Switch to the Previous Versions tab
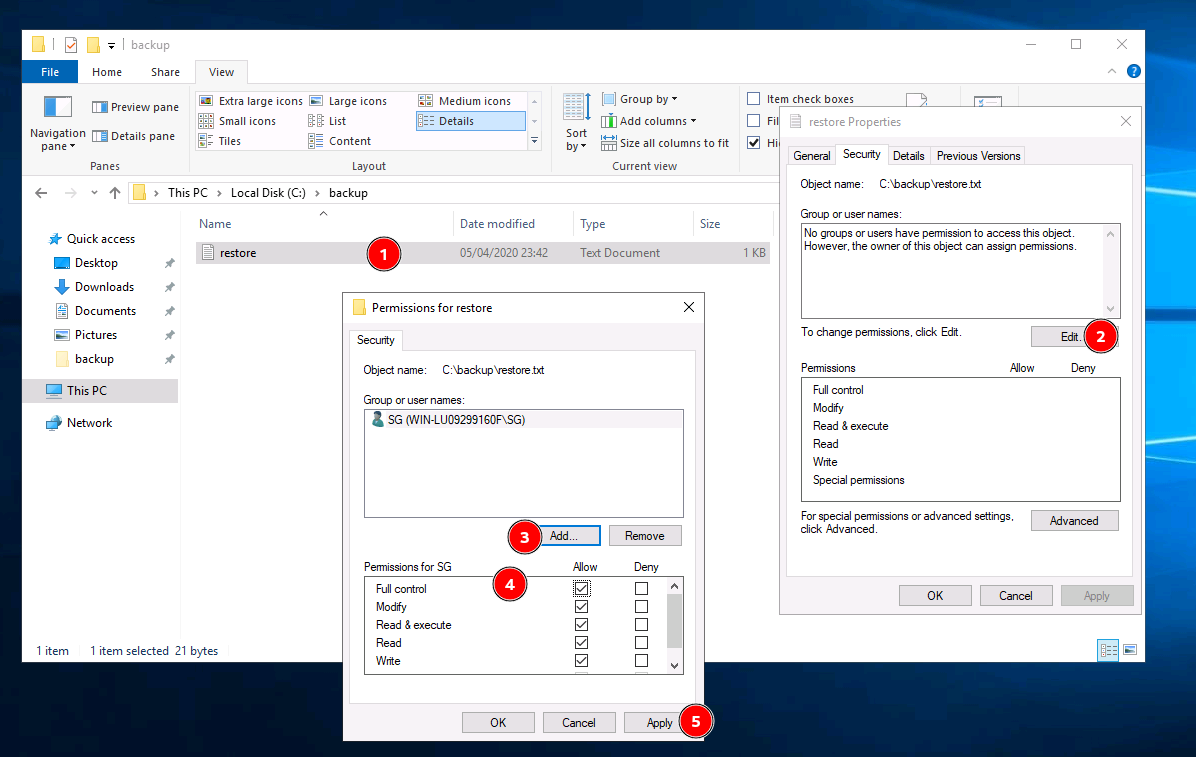Viewport: 1196px width, 757px height. (x=979, y=156)
